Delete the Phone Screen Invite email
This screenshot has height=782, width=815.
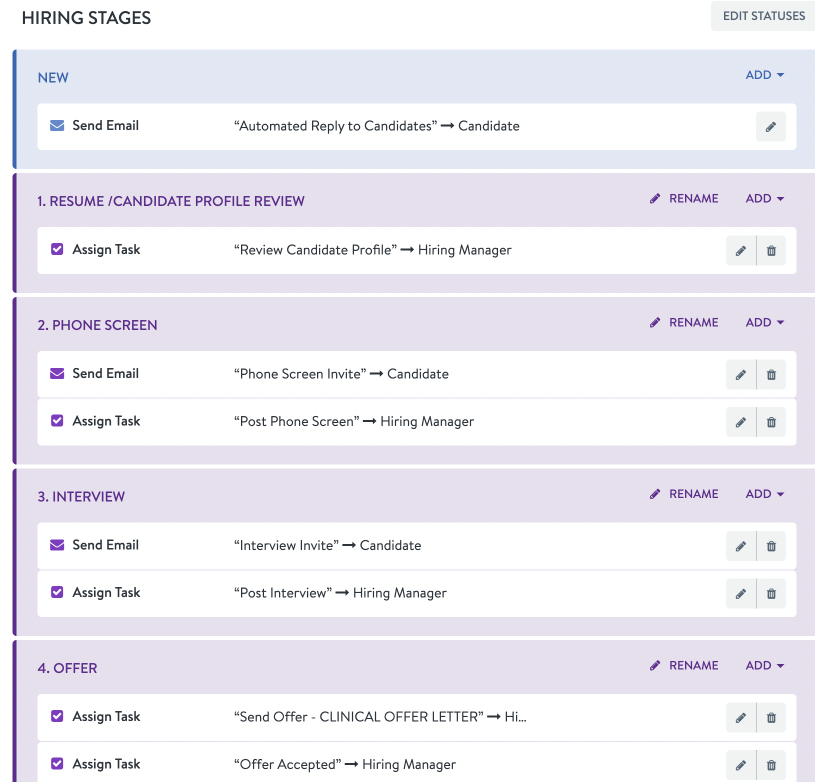point(771,375)
